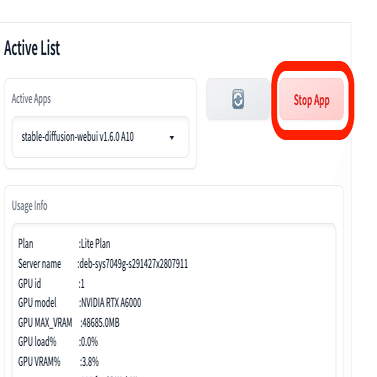
Task: Stop the running app with Stop App
Action: [x=311, y=99]
